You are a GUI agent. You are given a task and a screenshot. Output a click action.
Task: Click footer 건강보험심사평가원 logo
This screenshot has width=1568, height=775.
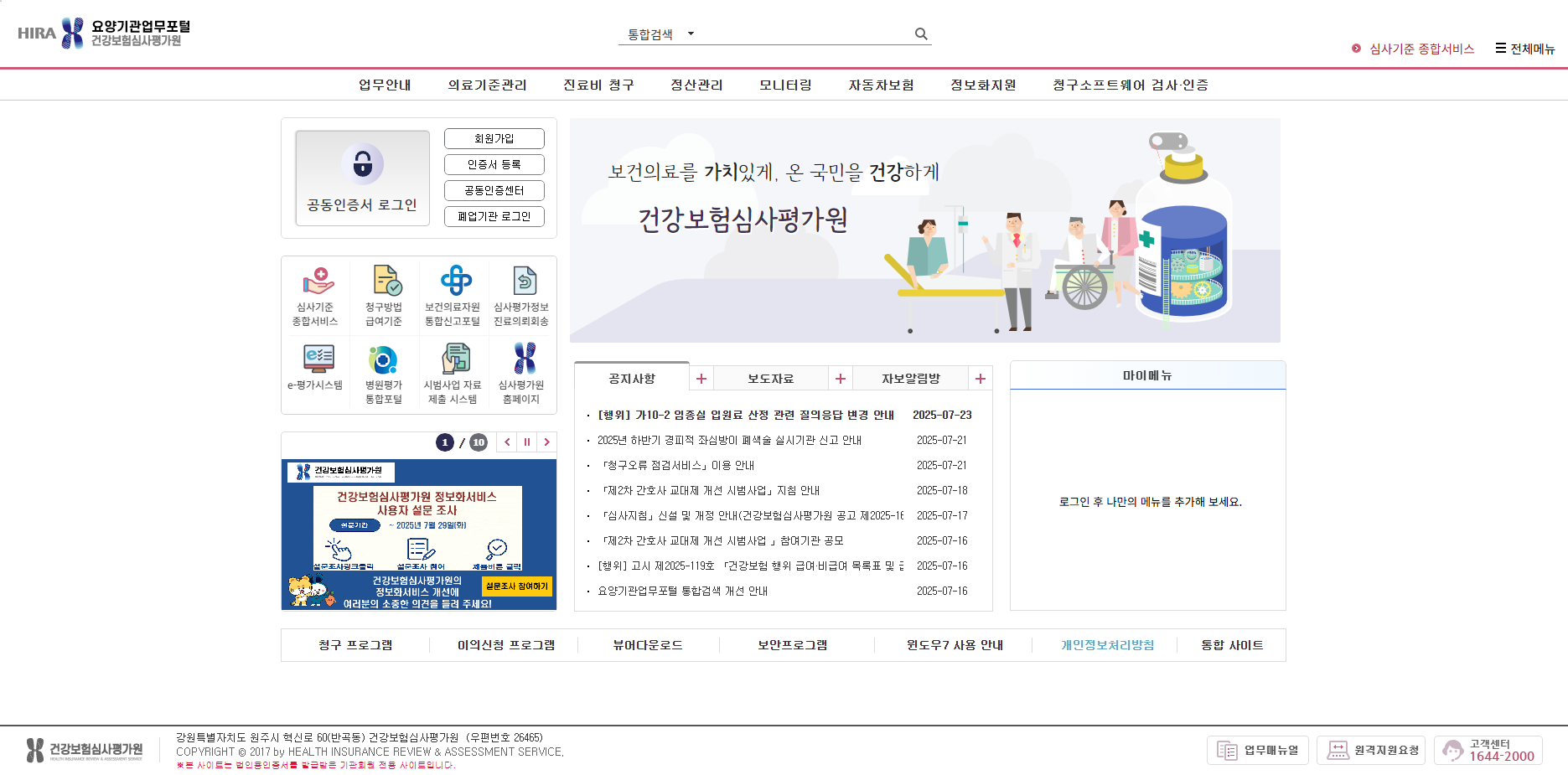click(84, 750)
